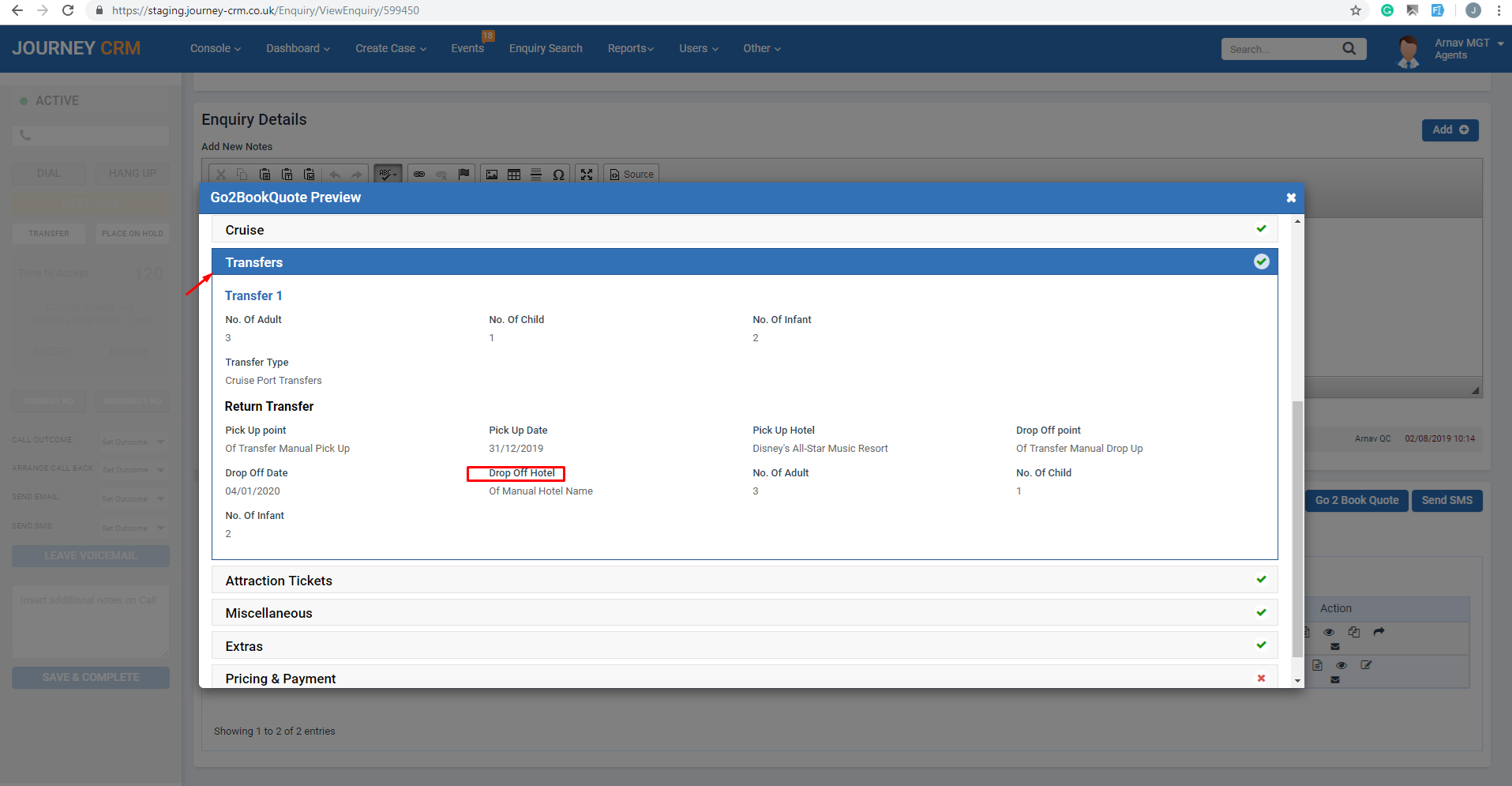The image size is (1512, 786).
Task: Click the browser bookmark star icon
Action: [1356, 10]
